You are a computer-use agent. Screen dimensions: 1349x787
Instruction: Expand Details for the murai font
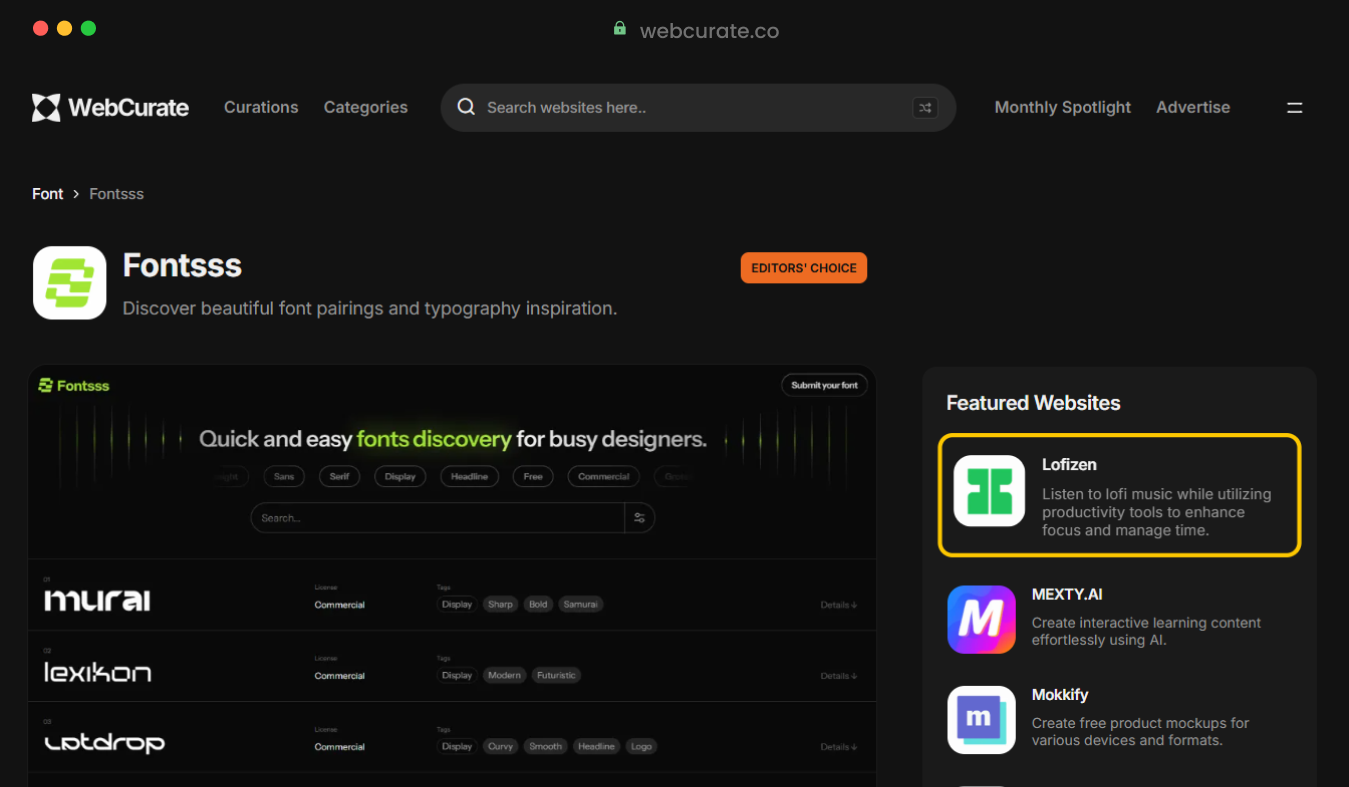click(838, 605)
